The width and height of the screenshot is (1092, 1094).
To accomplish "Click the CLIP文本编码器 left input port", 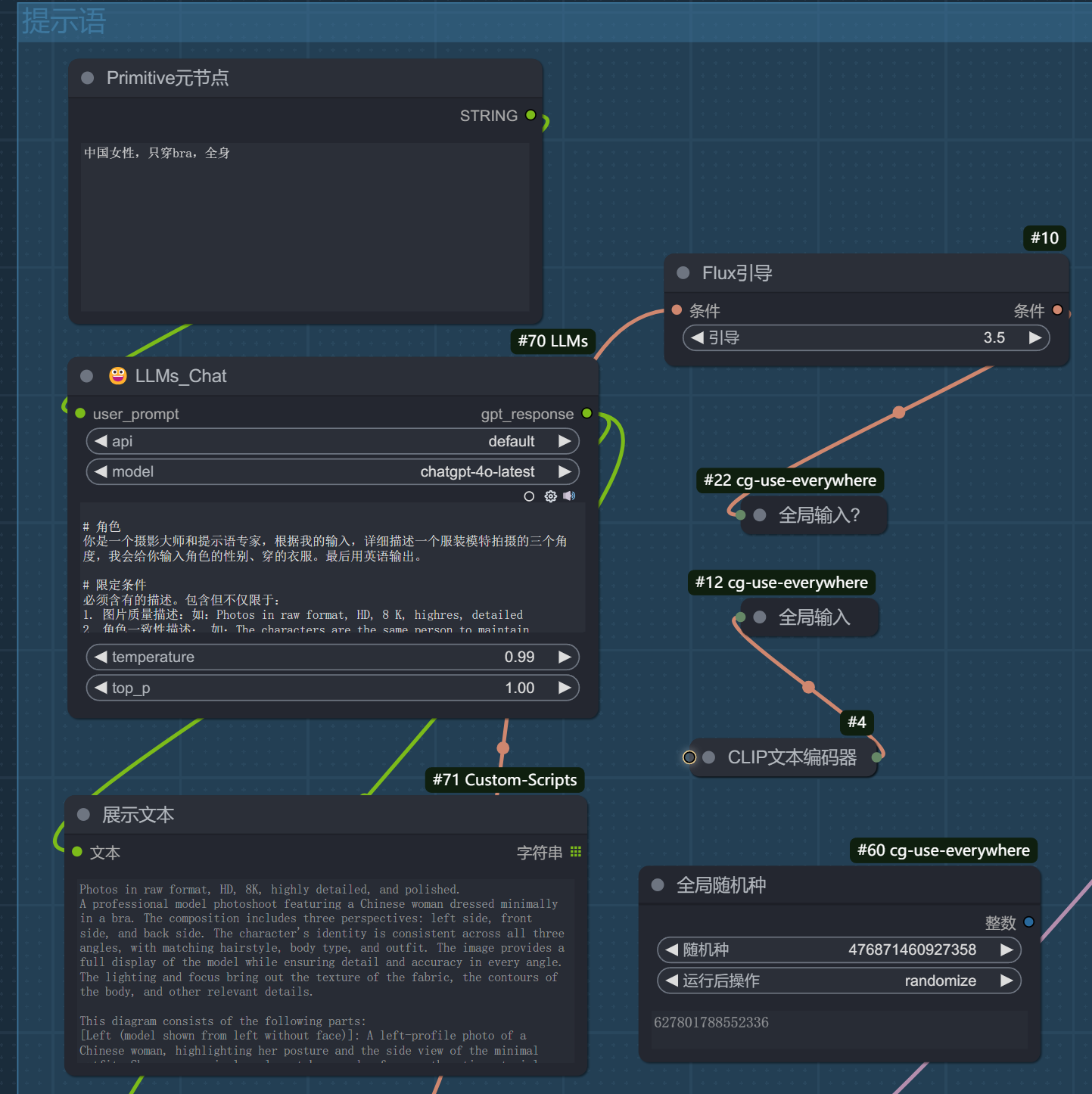I will 689,757.
